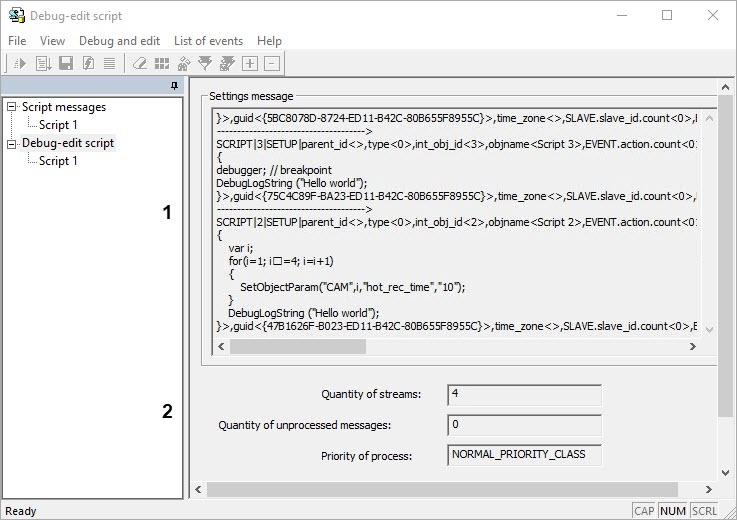Open the File menu
The image size is (737, 520).
tap(17, 41)
